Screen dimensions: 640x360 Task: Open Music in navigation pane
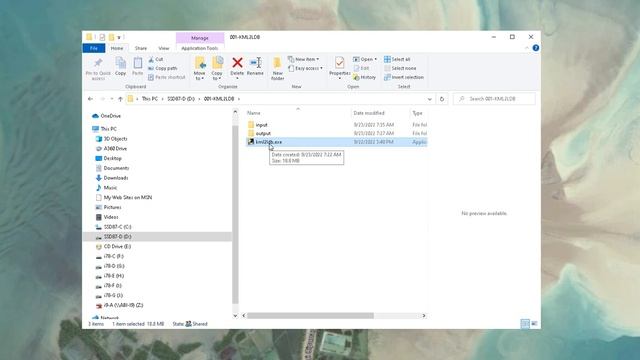(106, 188)
